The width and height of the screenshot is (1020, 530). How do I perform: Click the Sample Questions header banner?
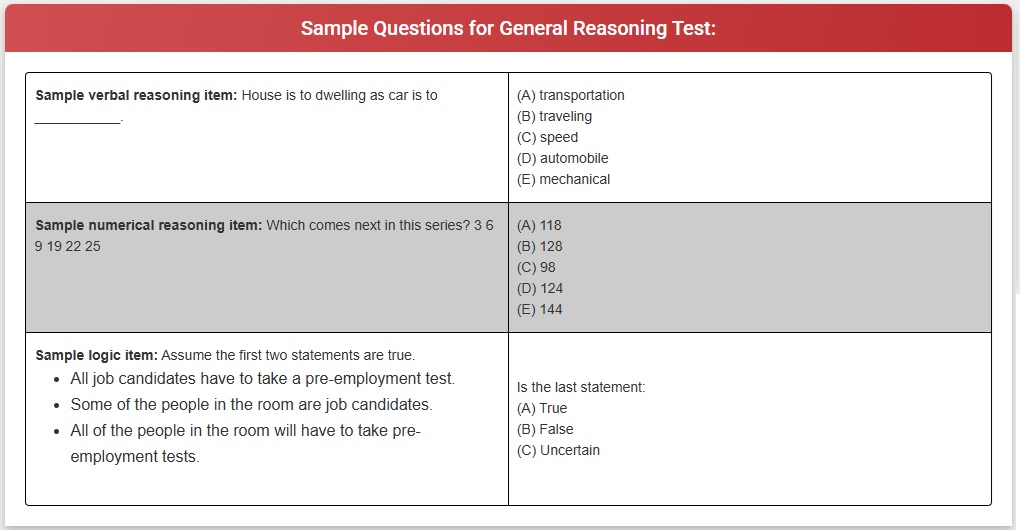(x=508, y=28)
